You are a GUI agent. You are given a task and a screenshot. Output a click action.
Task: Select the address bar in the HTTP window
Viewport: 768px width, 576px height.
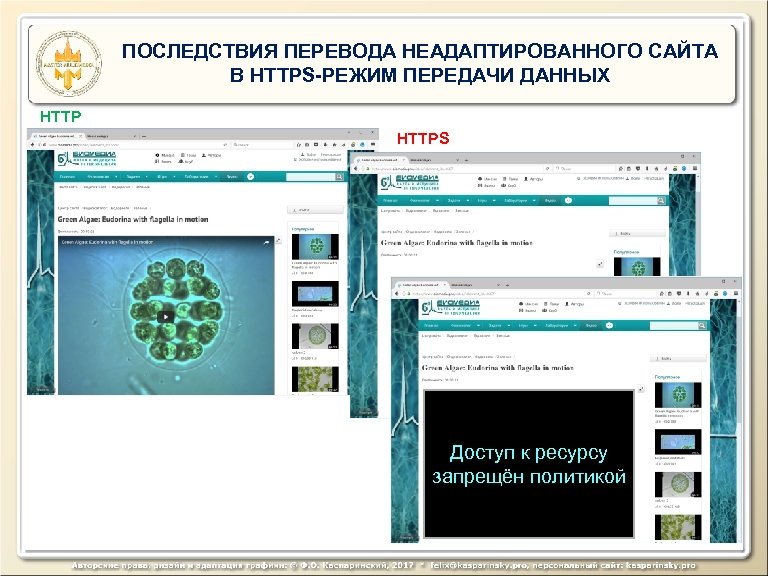132,144
